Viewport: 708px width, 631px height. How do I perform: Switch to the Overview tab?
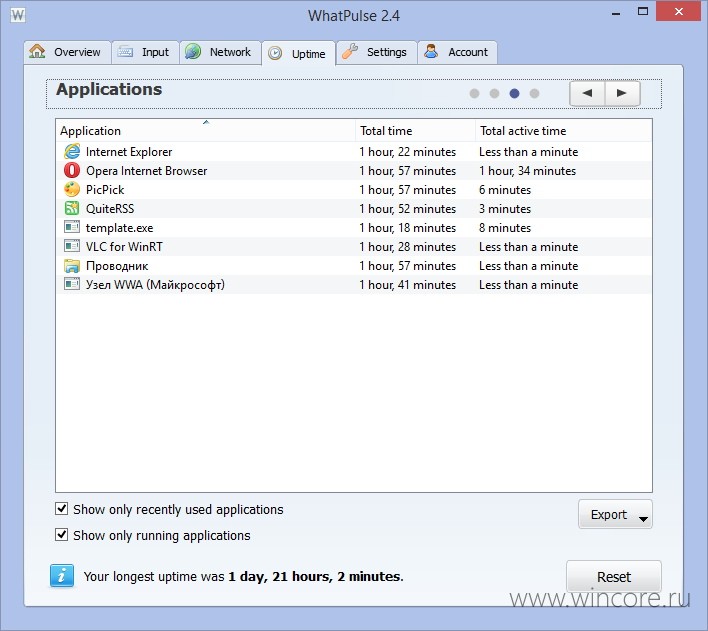[x=67, y=52]
